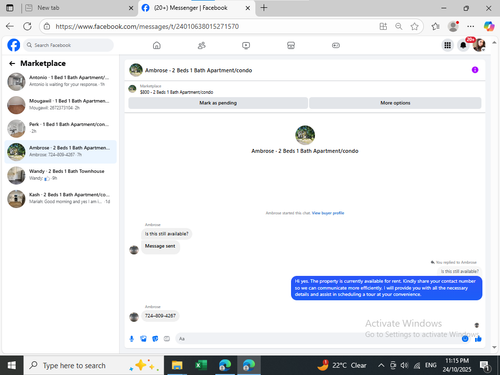Click the $300 - 2 Beds listing text
Screen dimensions: 500x375
coord(176,92)
